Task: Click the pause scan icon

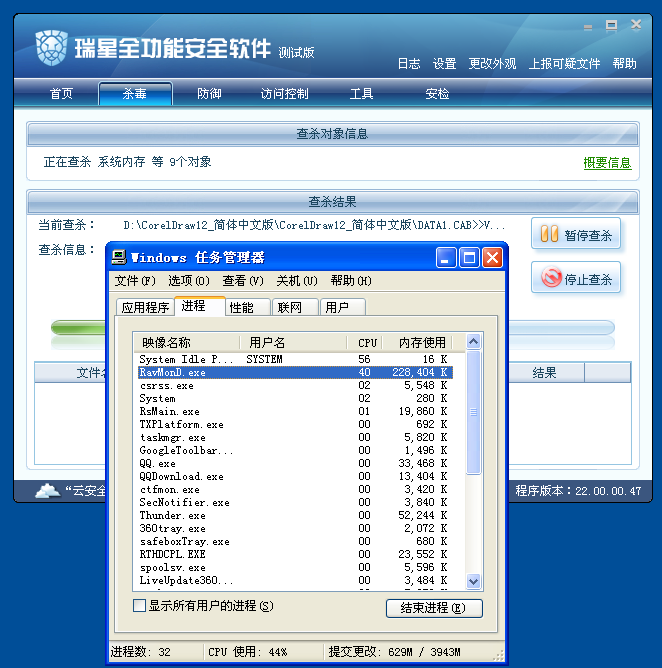Action: click(x=549, y=234)
